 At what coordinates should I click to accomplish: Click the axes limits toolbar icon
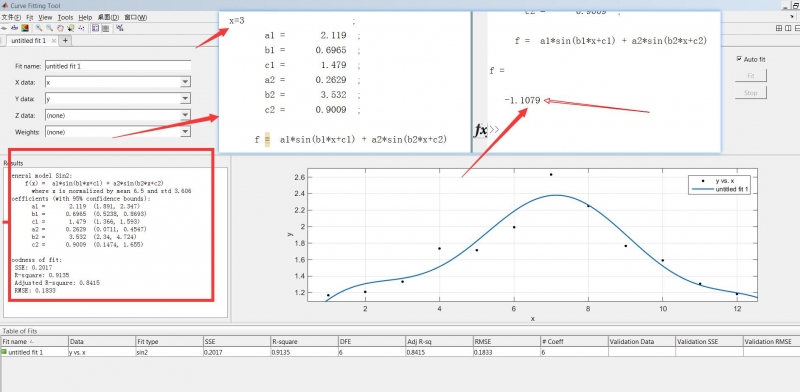(120, 28)
